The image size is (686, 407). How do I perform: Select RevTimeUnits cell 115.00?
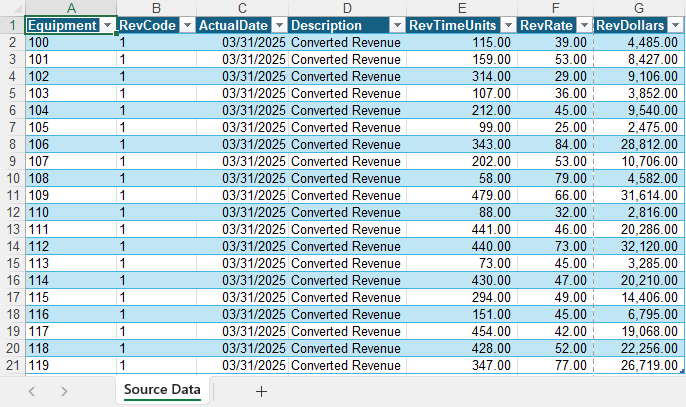462,42
